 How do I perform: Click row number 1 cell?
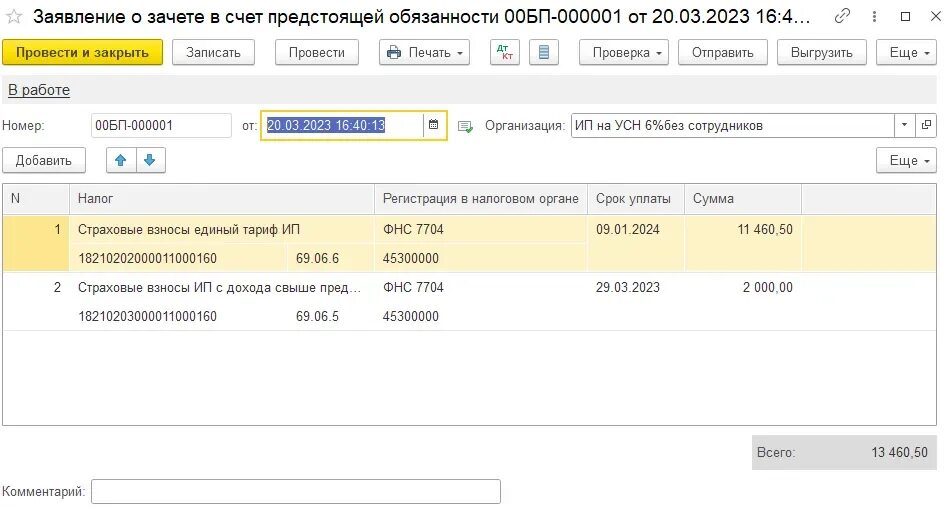click(x=36, y=244)
